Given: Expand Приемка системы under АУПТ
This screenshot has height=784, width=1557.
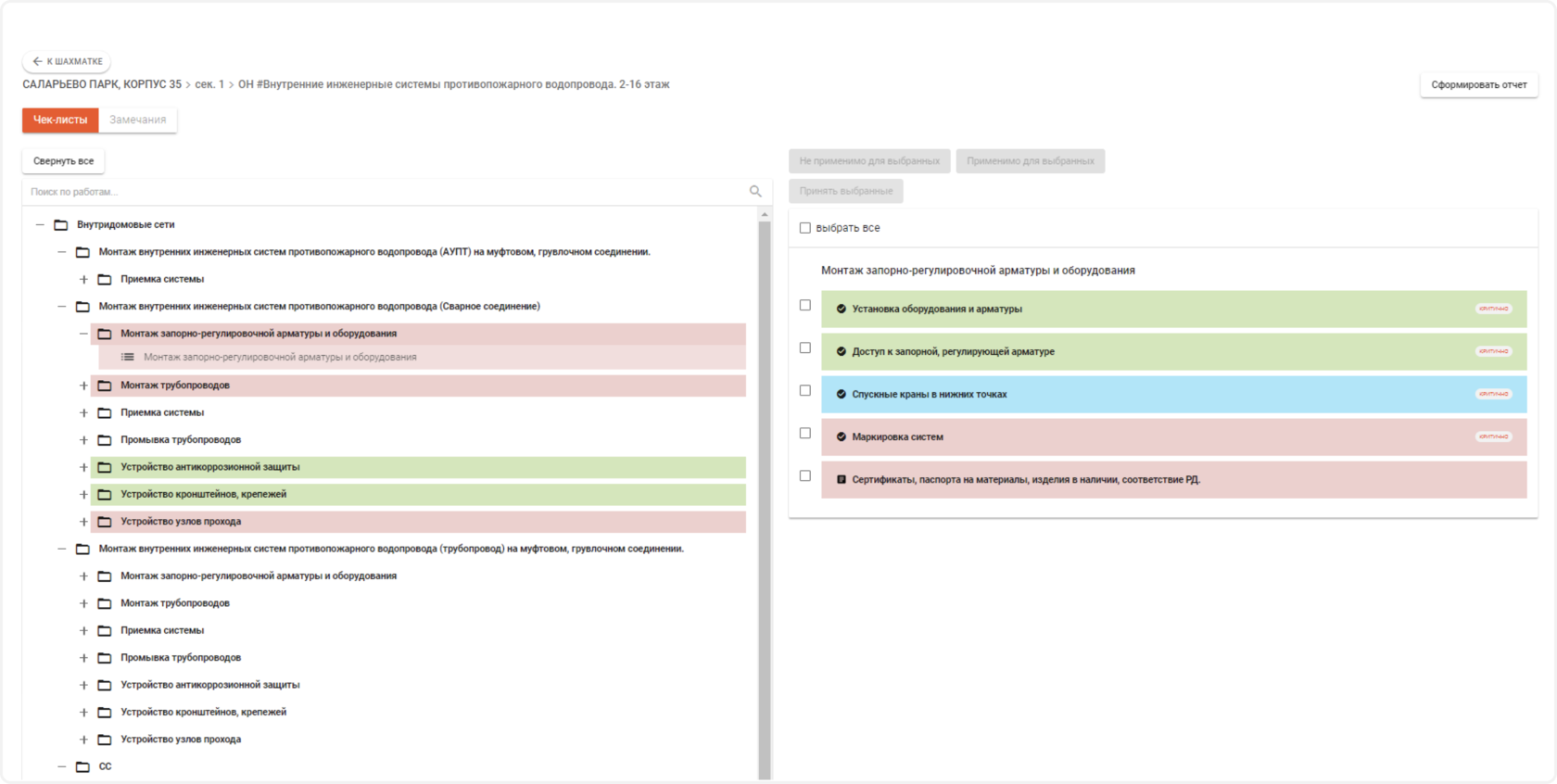Looking at the screenshot, I should 83,279.
